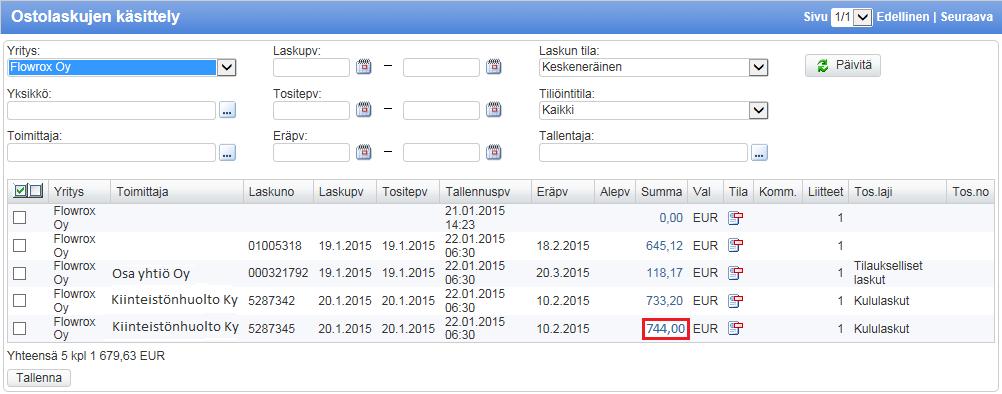1002x394 pixels.
Task: Go to Edellinen page link
Action: [x=903, y=17]
